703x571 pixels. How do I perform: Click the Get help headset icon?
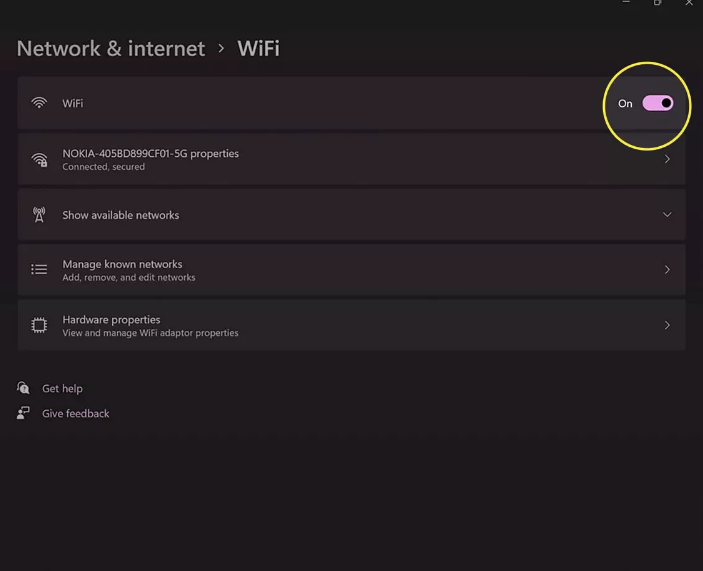(23, 388)
